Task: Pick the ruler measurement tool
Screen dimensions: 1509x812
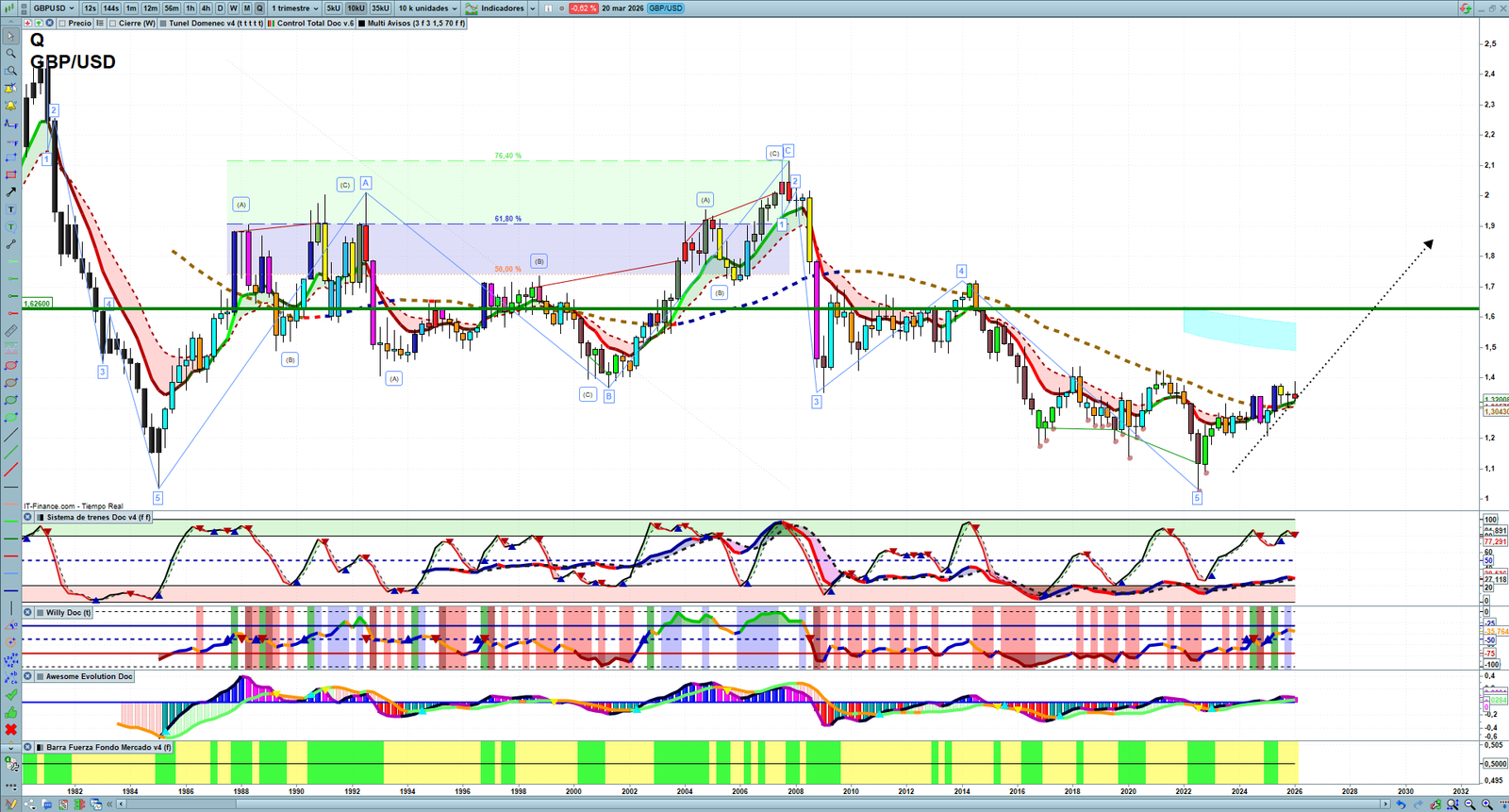Action: pyautogui.click(x=10, y=331)
